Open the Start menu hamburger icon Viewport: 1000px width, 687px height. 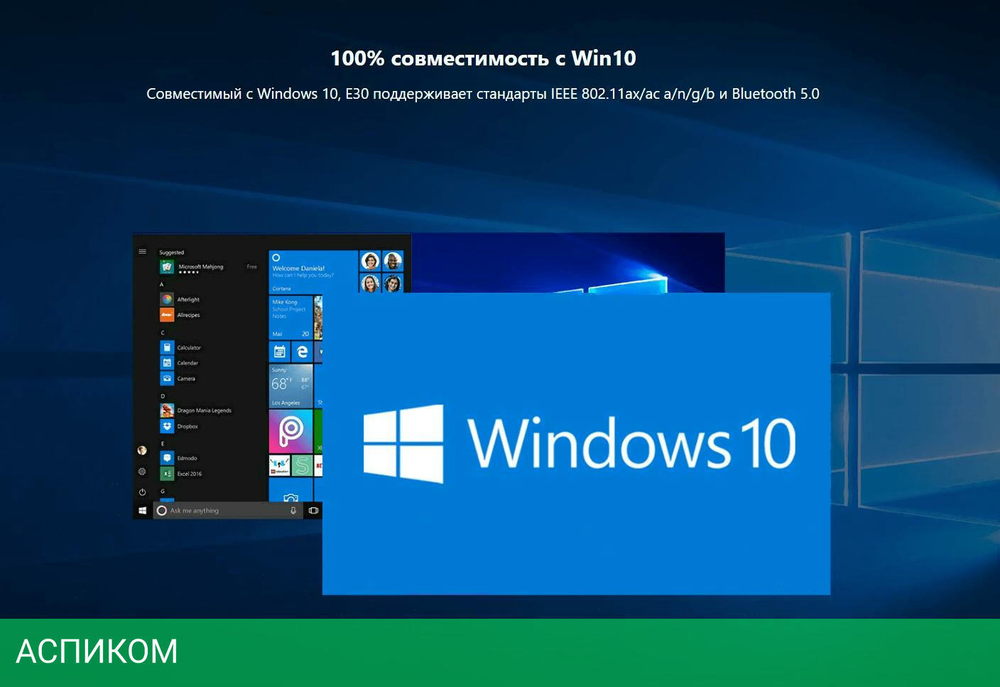[142, 252]
